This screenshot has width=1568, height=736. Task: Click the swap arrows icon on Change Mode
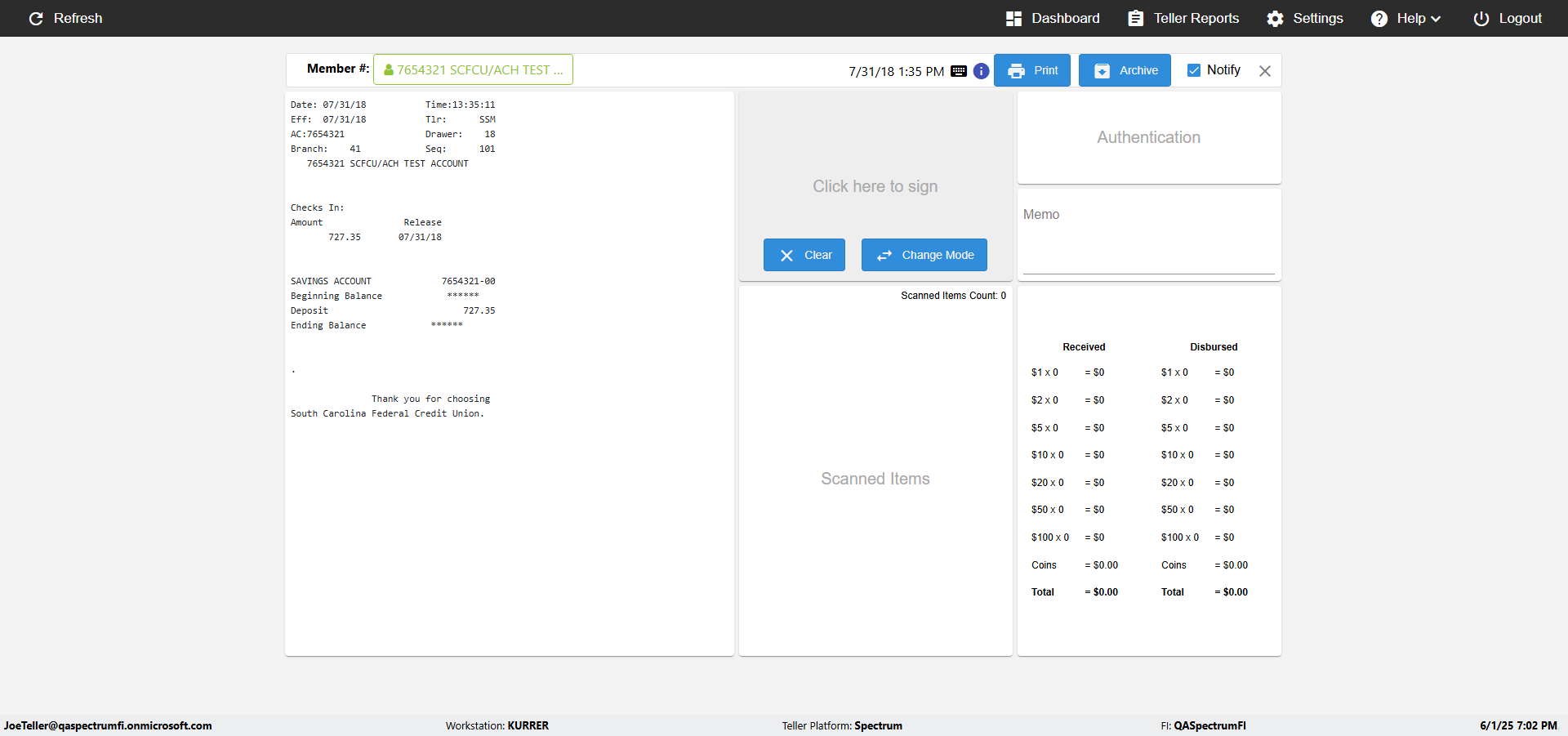884,256
